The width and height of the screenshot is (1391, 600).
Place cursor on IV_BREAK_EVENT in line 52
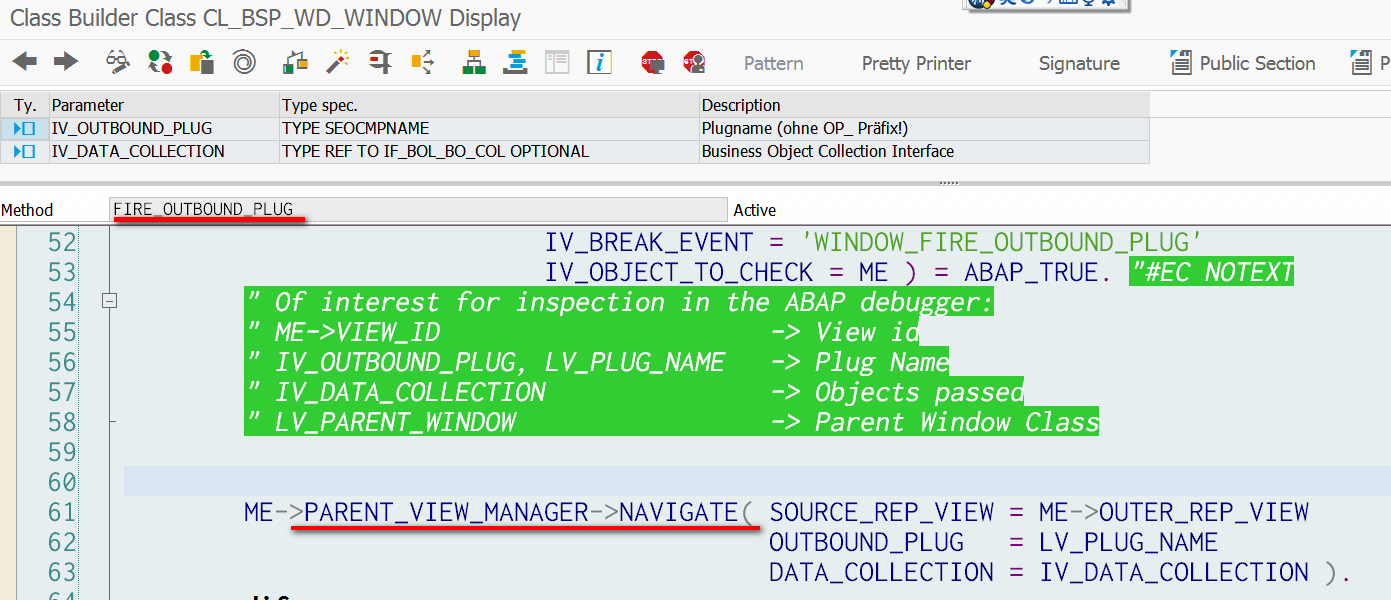(x=649, y=242)
